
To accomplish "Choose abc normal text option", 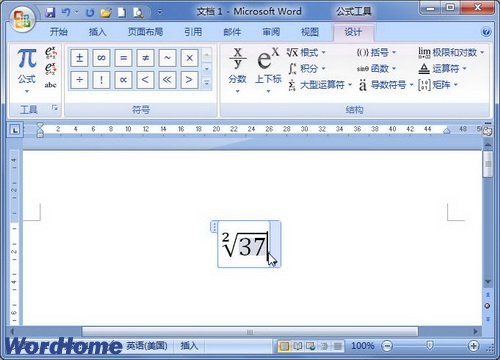I will 50,85.
